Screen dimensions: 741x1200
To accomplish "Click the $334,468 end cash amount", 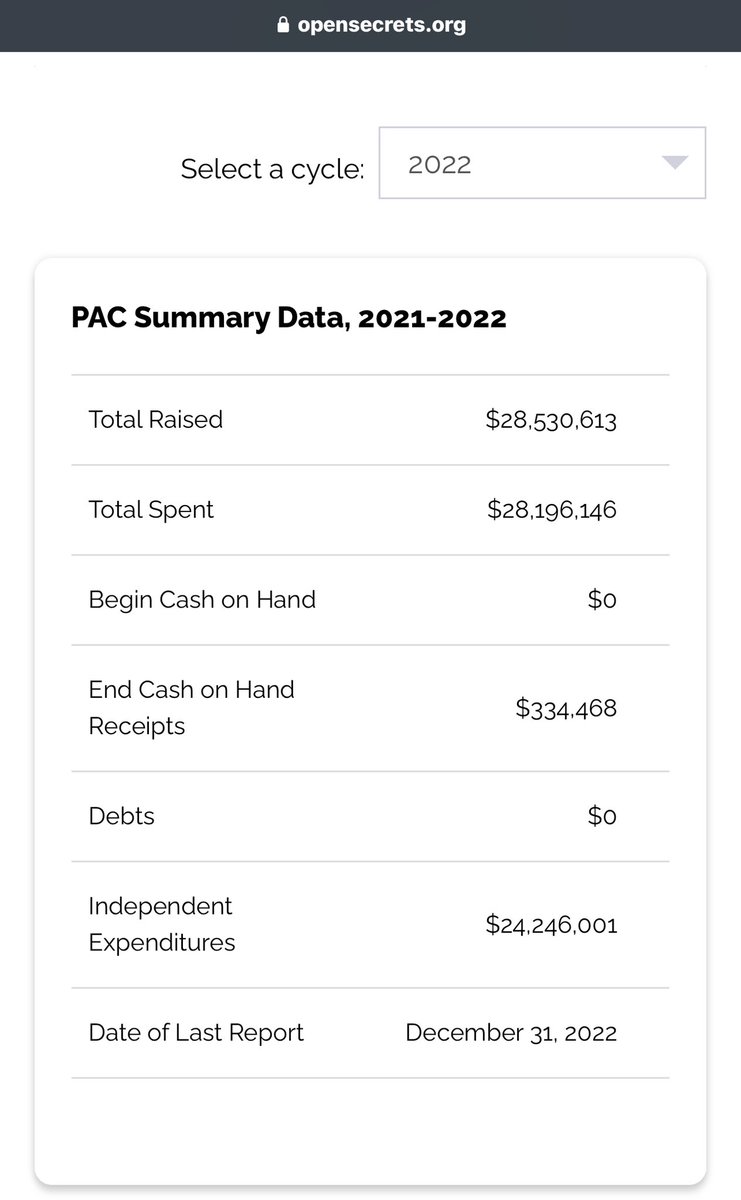I will pyautogui.click(x=566, y=709).
